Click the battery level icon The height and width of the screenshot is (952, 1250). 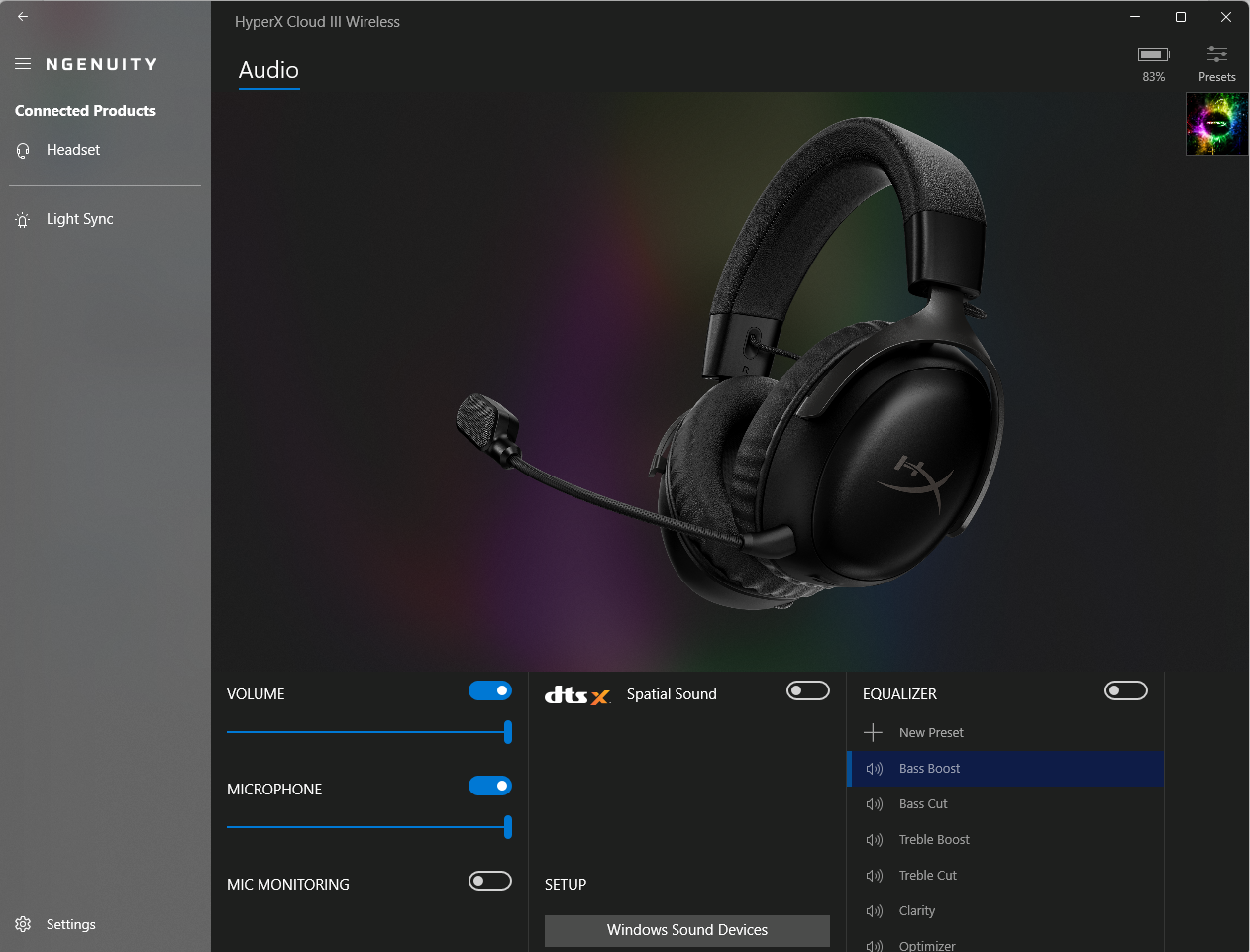pos(1154,54)
